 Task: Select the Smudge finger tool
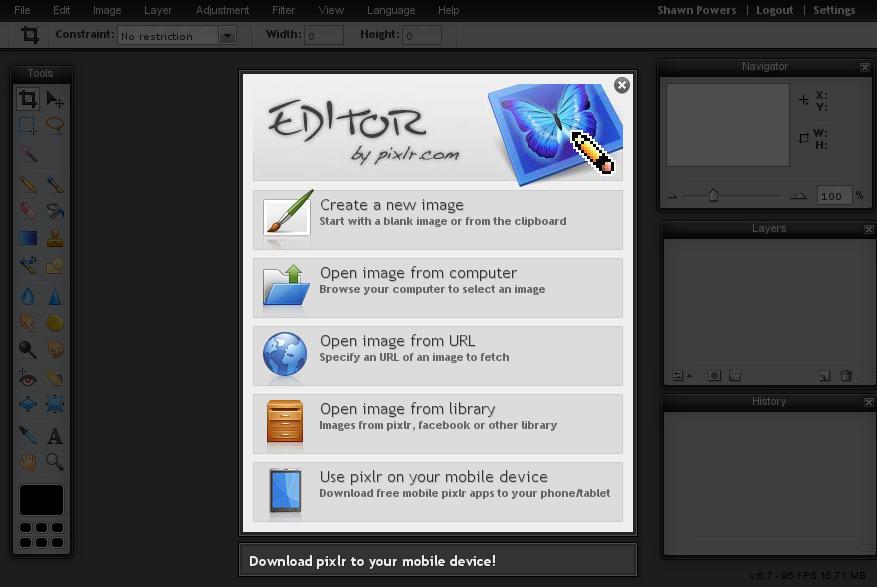point(28,323)
